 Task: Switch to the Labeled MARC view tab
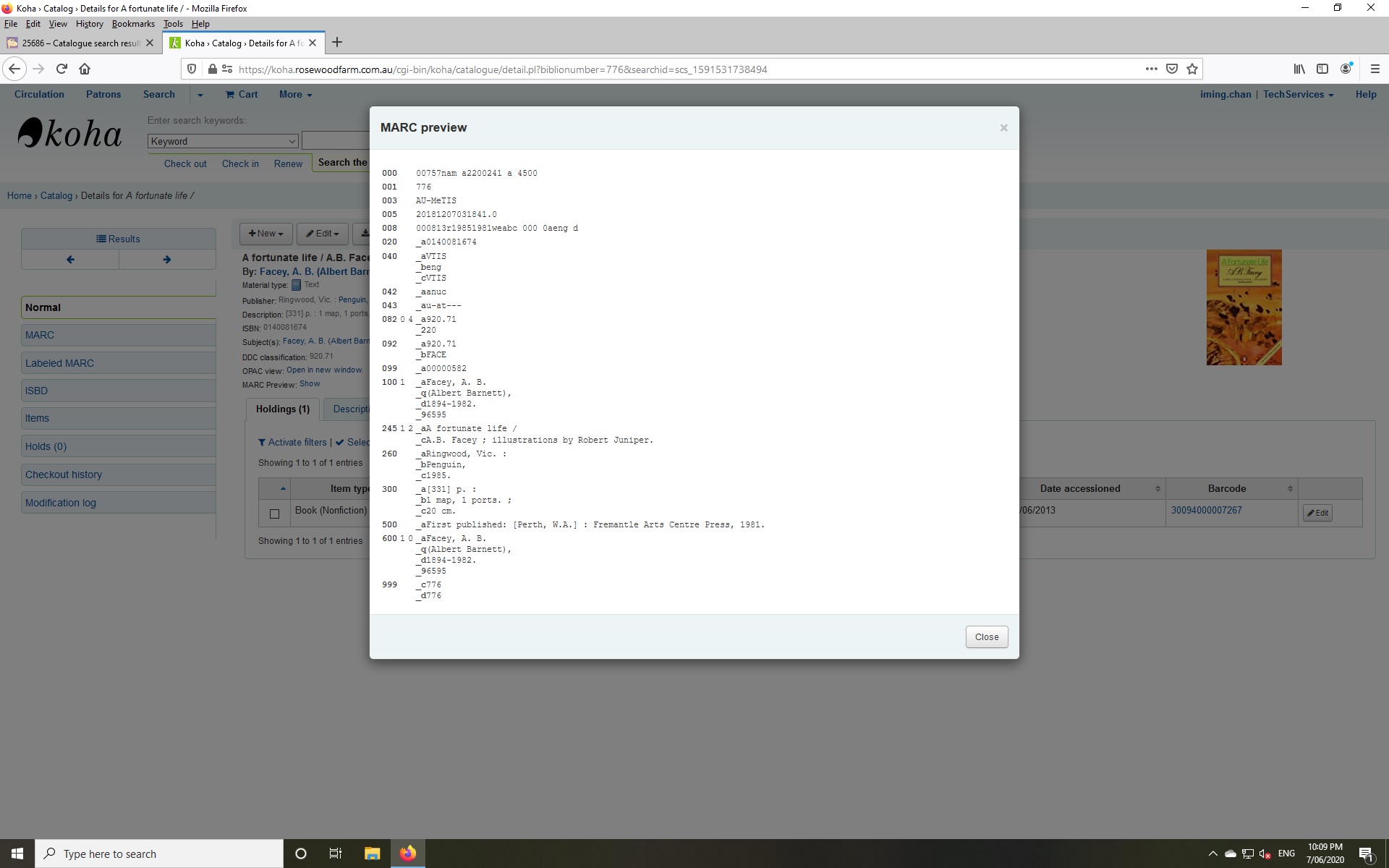(59, 363)
